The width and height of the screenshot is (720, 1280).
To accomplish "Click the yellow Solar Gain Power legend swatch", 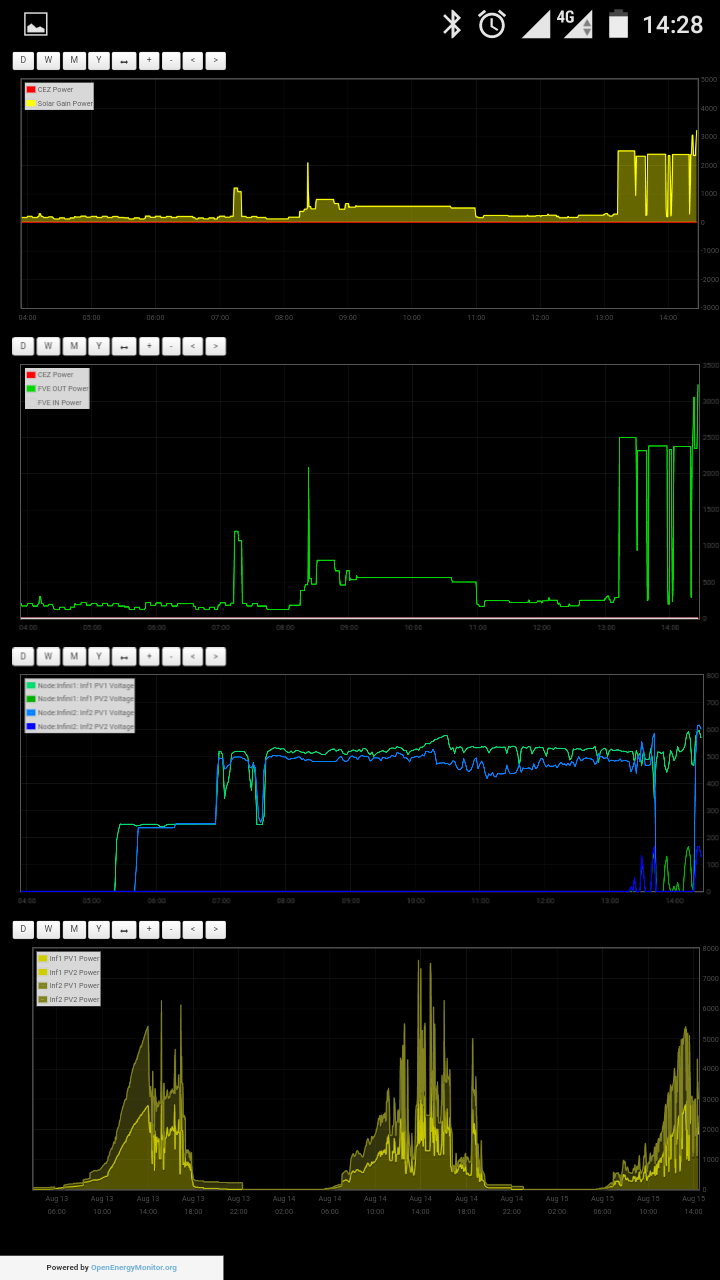I will (31, 103).
